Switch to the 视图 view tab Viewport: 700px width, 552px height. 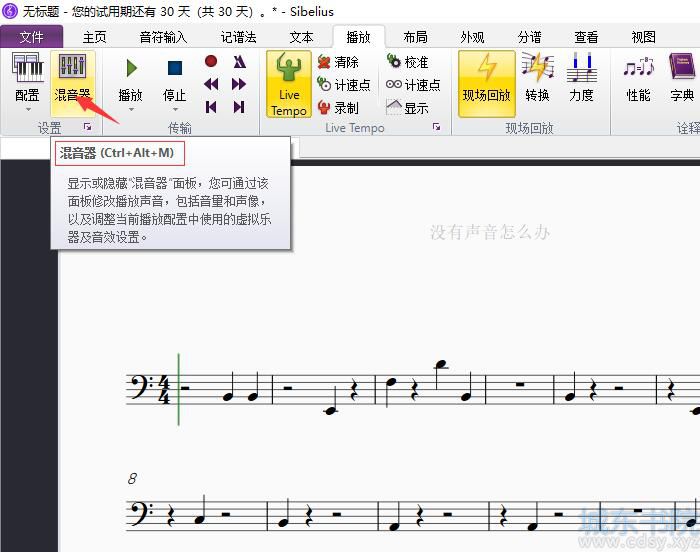643,37
